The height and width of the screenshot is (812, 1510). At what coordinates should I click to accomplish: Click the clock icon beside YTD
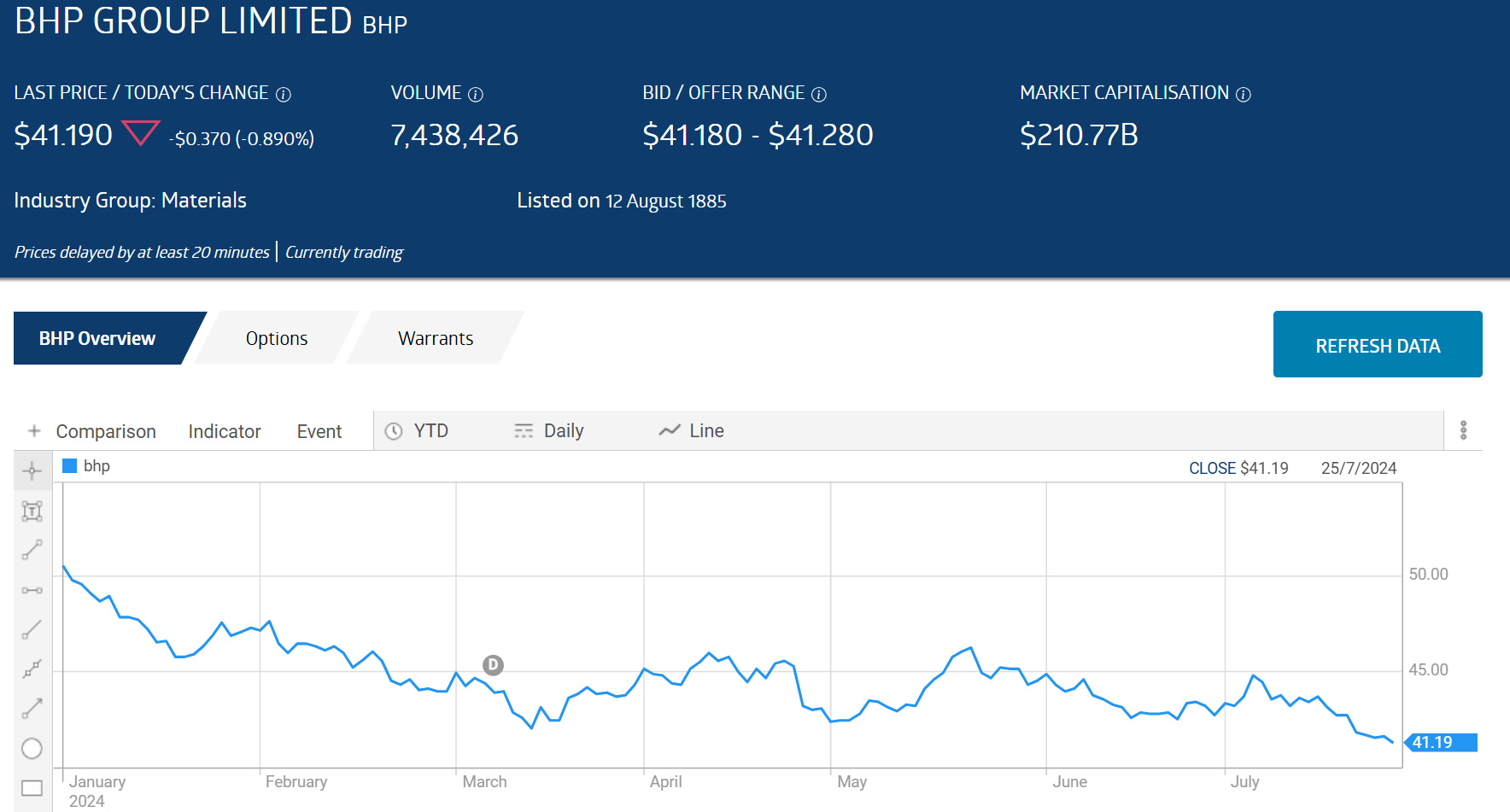(x=394, y=431)
